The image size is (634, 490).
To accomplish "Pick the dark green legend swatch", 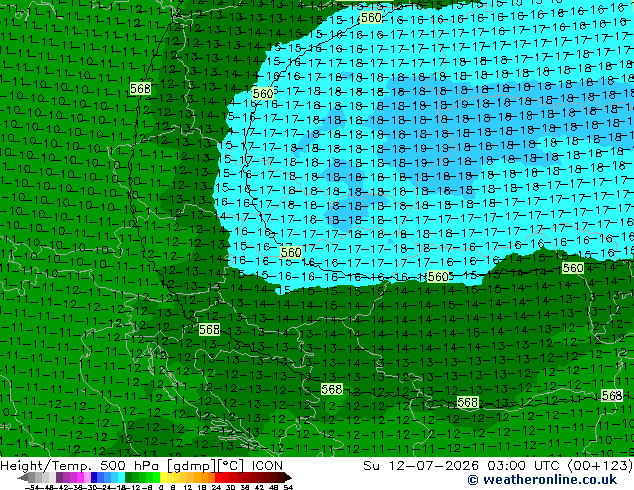I will click(129, 477).
